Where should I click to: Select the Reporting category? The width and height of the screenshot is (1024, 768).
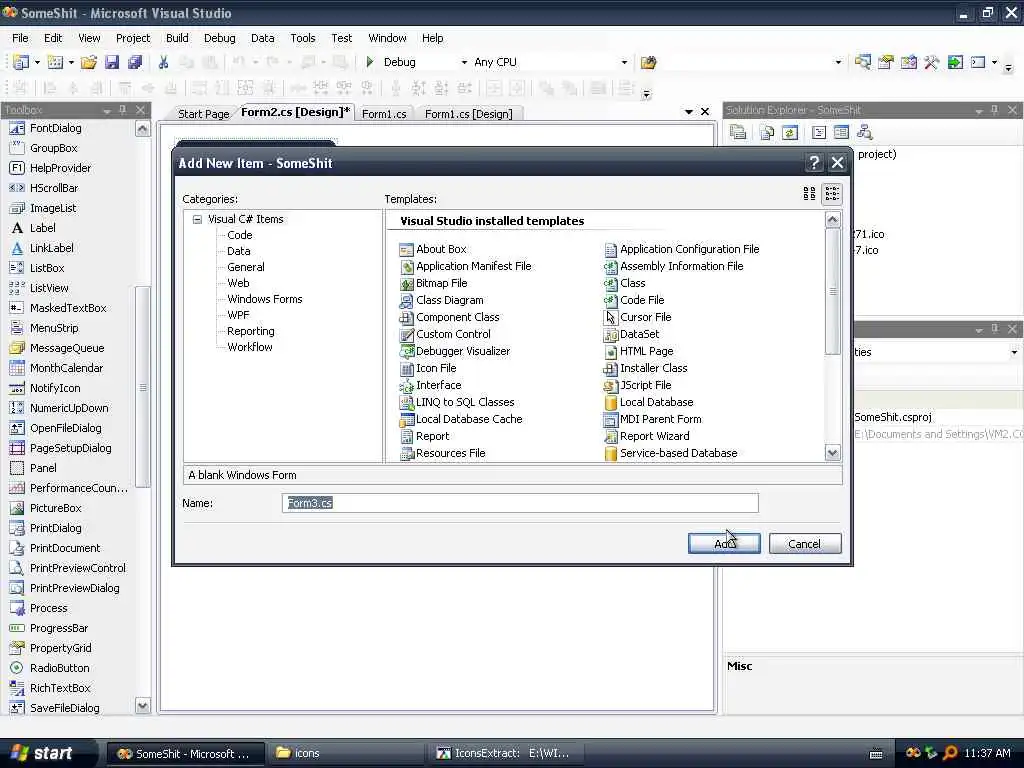point(251,331)
